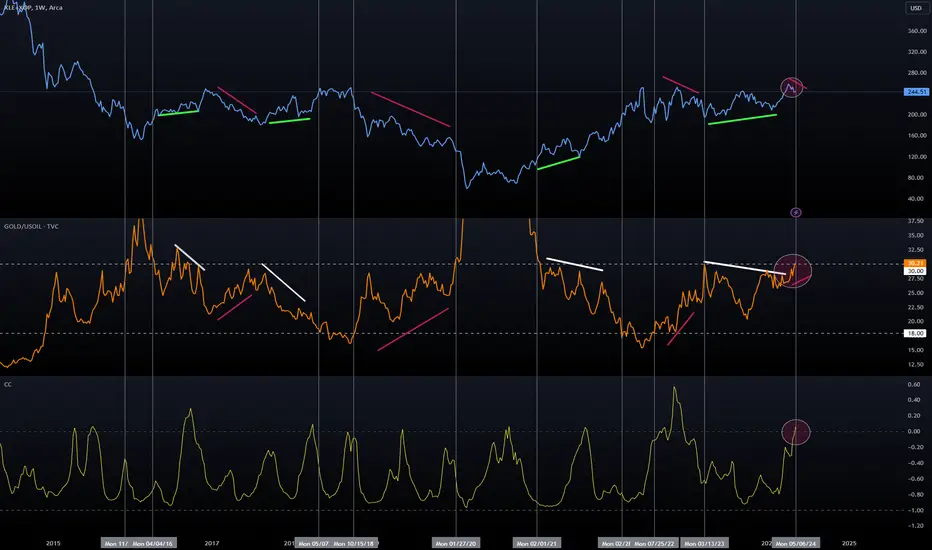Click the -1.20 CC axis value
The height and width of the screenshot is (550, 932).
tap(917, 526)
